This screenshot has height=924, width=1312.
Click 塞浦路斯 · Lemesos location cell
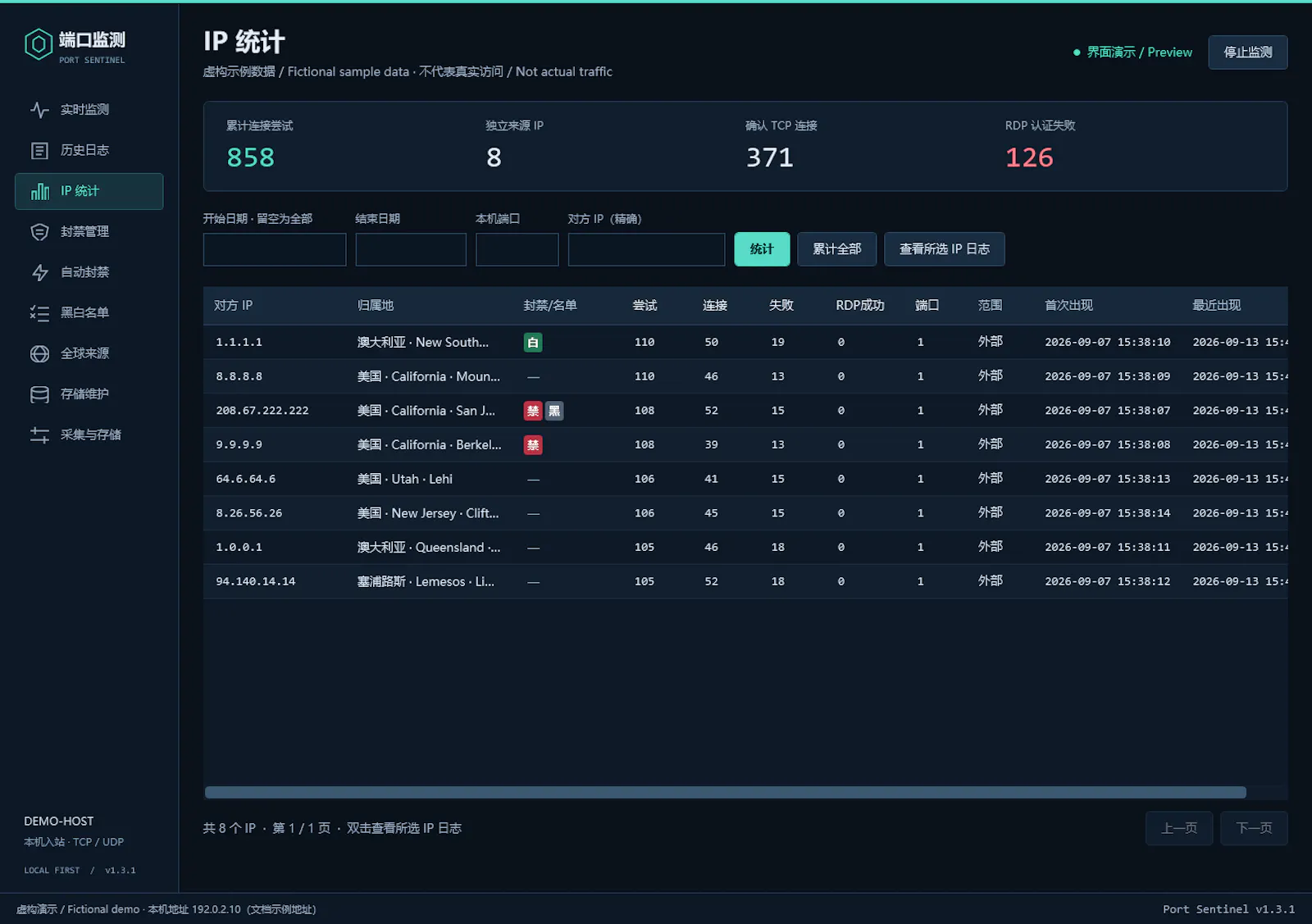coord(426,581)
